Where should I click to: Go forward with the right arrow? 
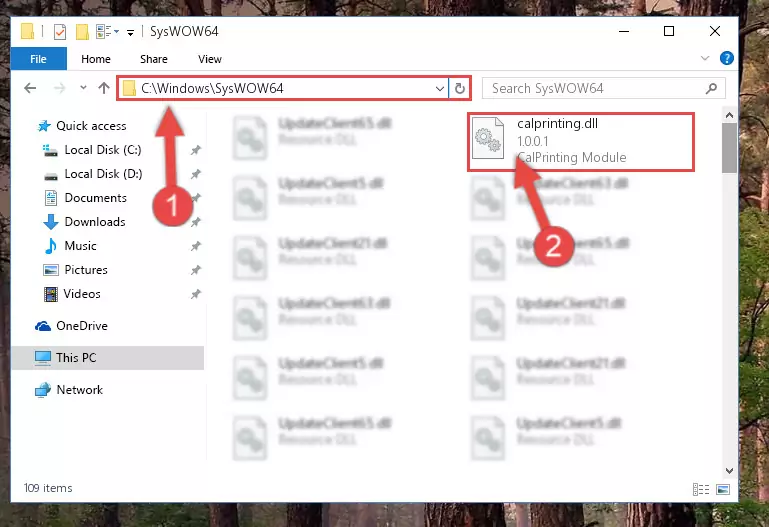[x=59, y=88]
